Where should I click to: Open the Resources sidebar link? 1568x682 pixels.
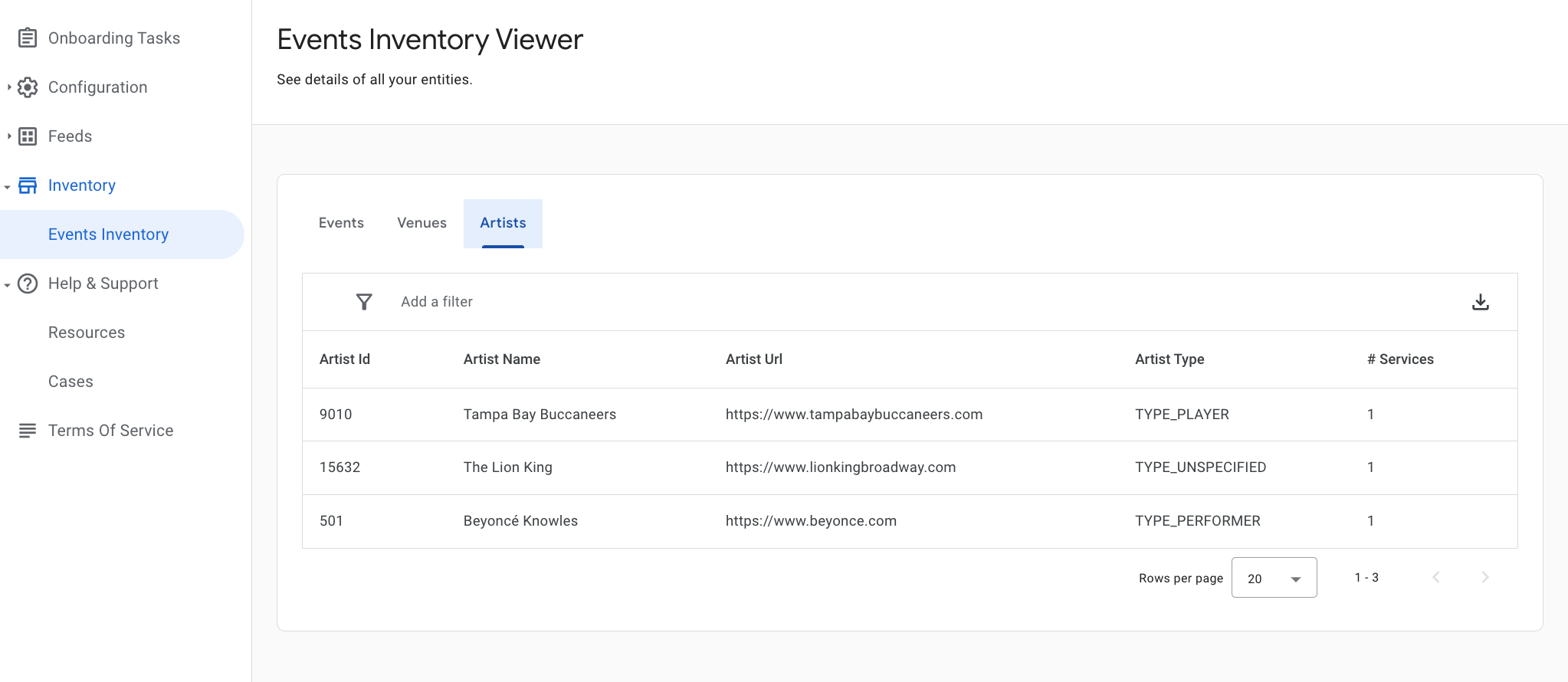tap(87, 333)
